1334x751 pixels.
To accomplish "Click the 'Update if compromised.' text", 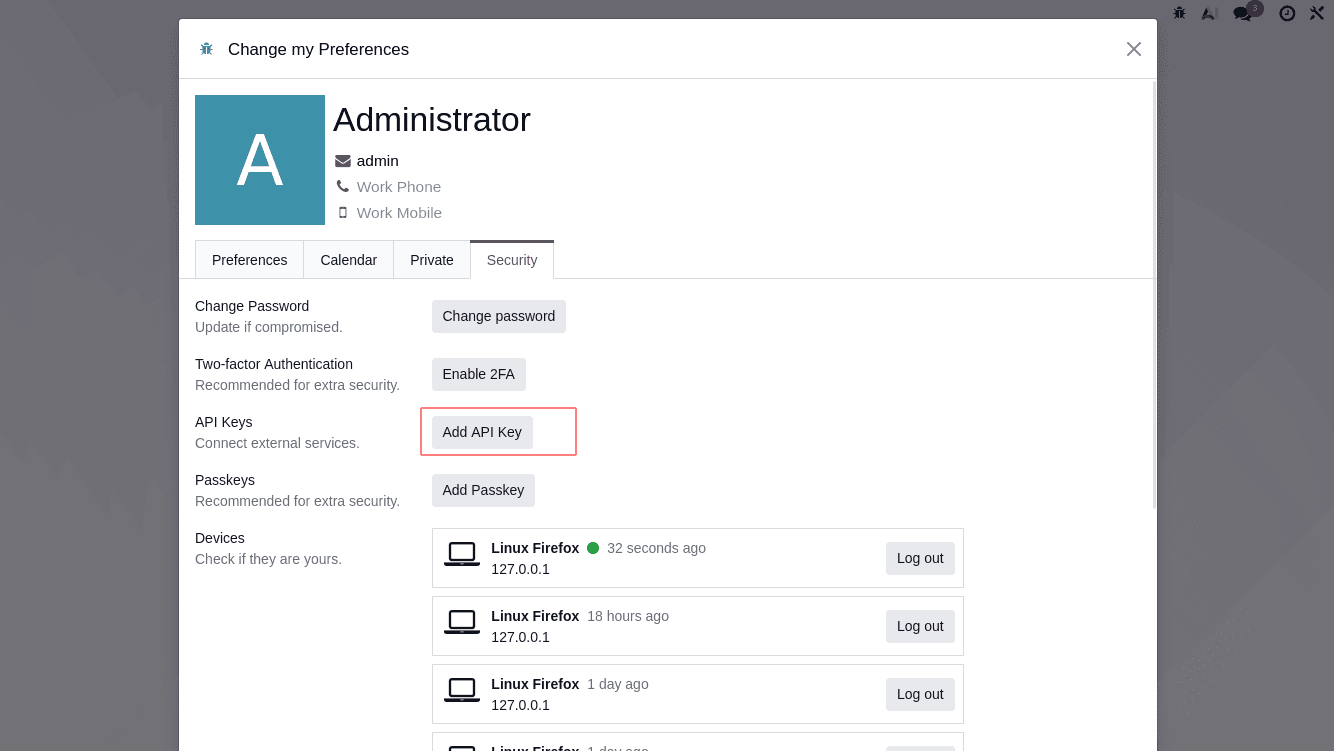I will pos(269,327).
